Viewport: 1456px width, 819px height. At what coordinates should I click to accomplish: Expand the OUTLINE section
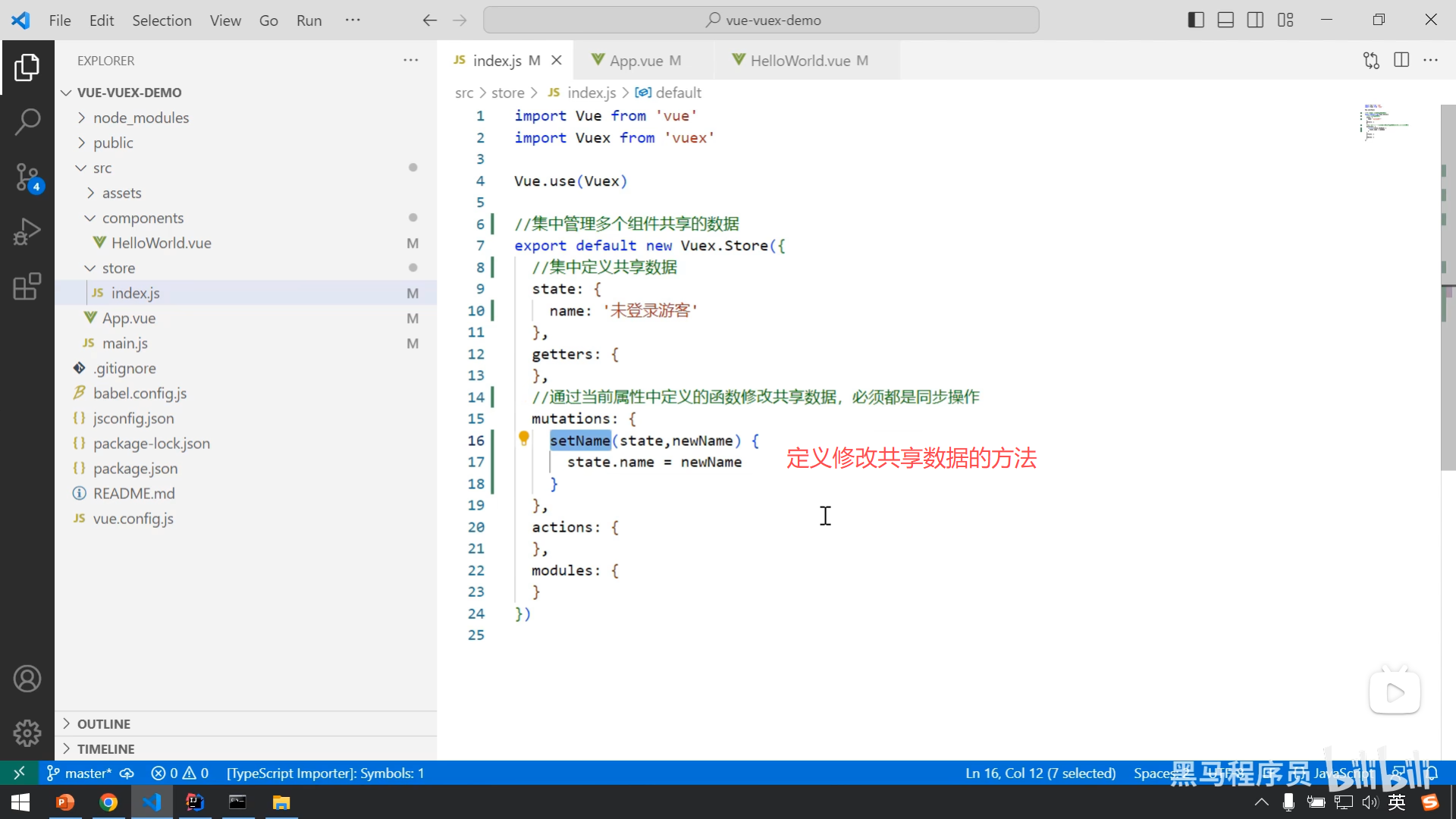[104, 723]
